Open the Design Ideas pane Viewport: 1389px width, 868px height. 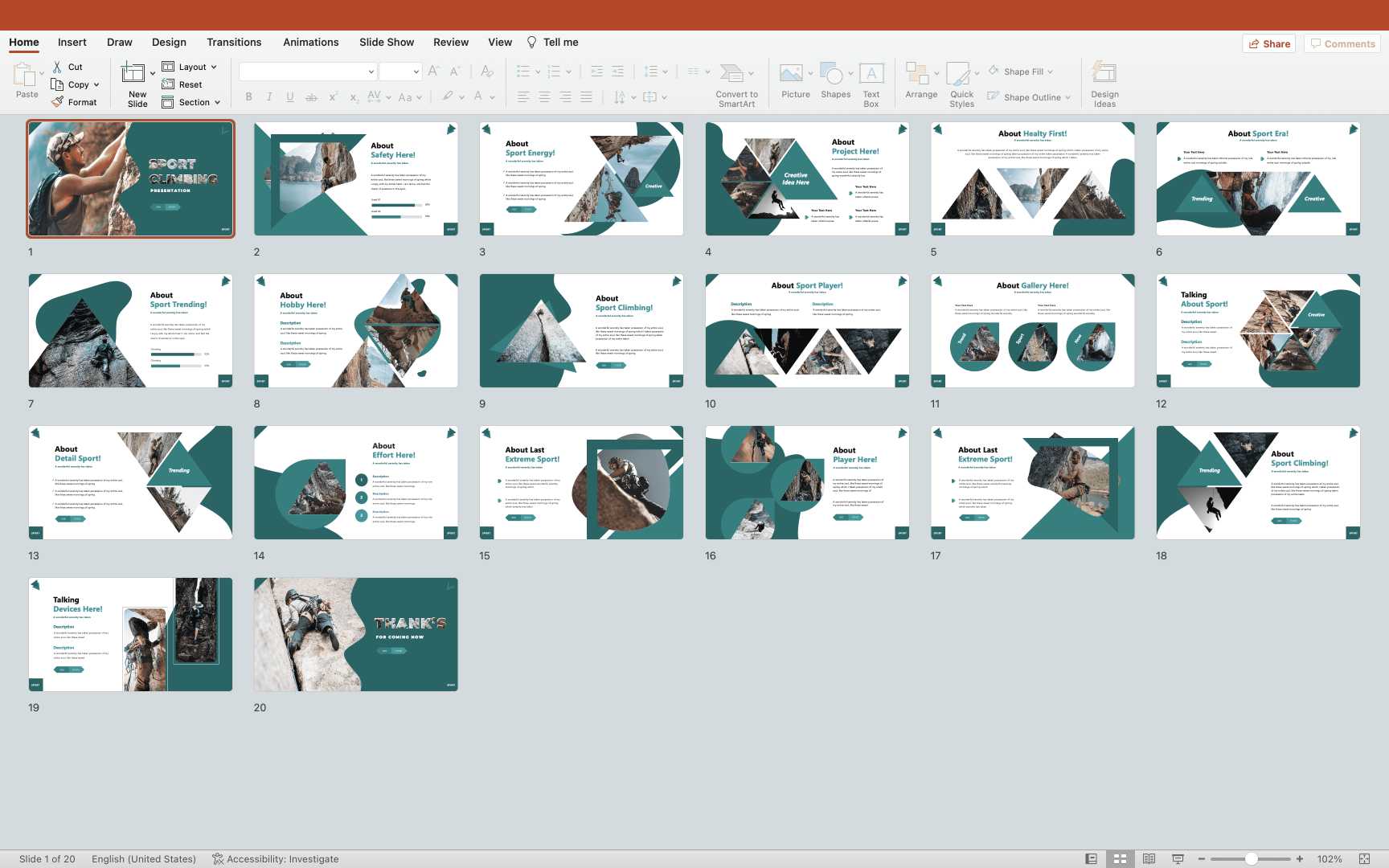pos(1104,75)
